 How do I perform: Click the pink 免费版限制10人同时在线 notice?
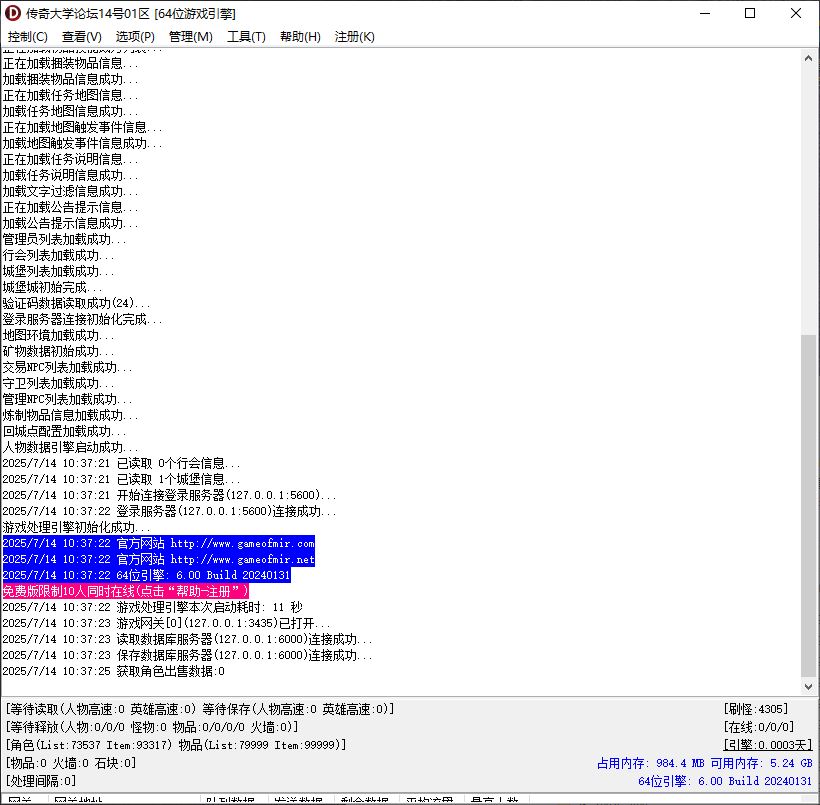[126, 591]
